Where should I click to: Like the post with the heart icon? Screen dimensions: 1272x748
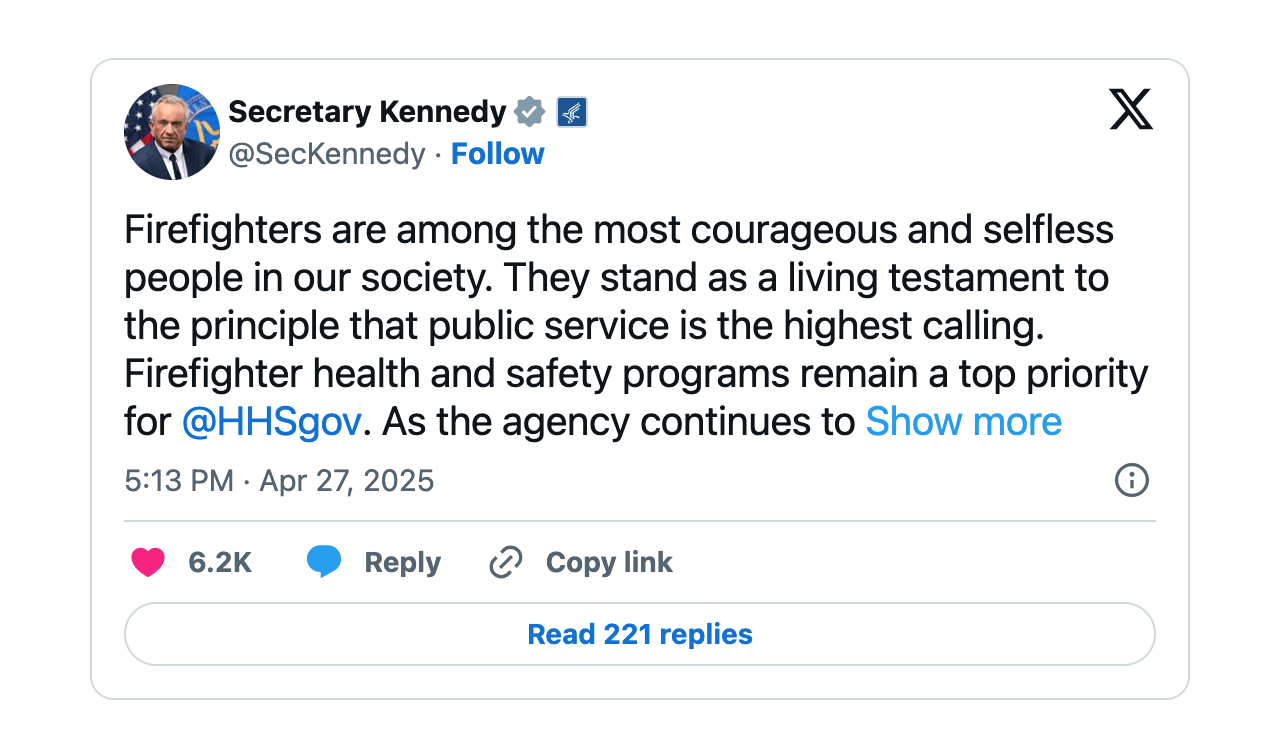point(148,563)
